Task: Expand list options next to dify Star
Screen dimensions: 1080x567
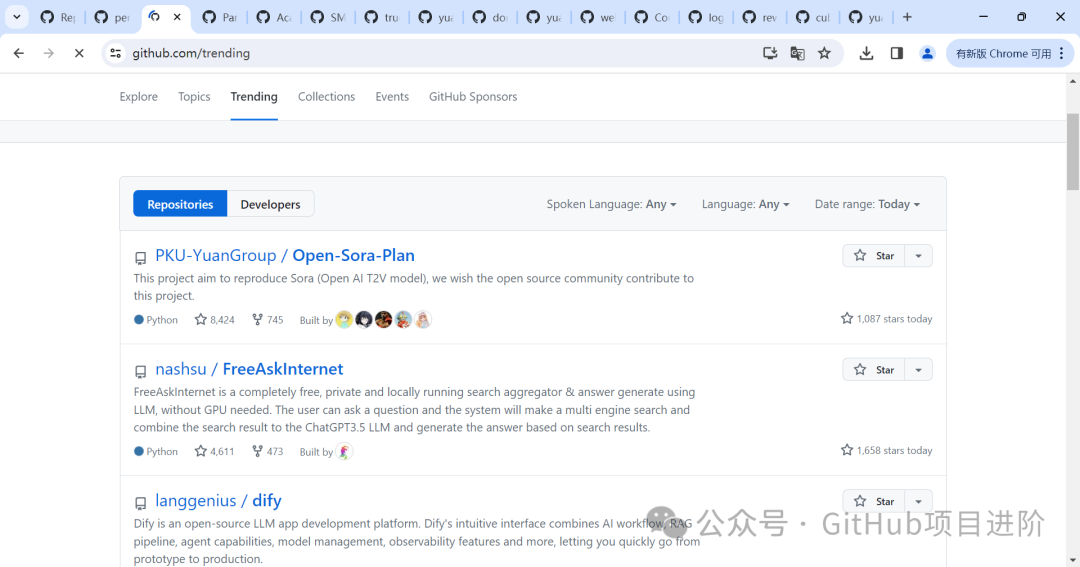Action: tap(918, 501)
